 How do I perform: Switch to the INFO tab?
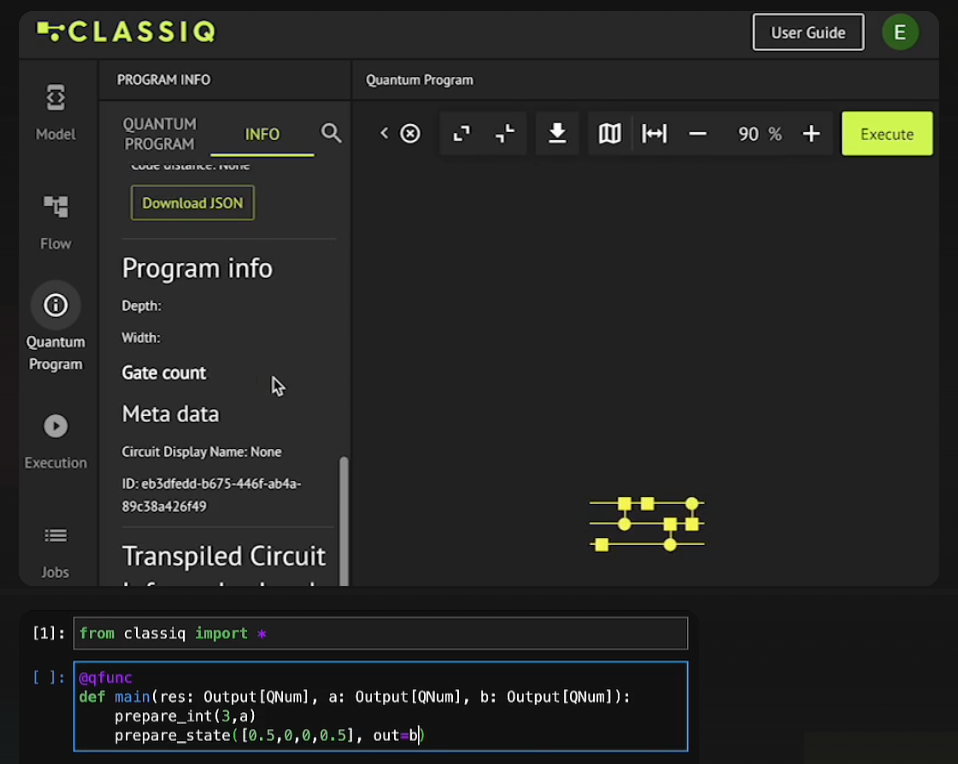(x=262, y=134)
